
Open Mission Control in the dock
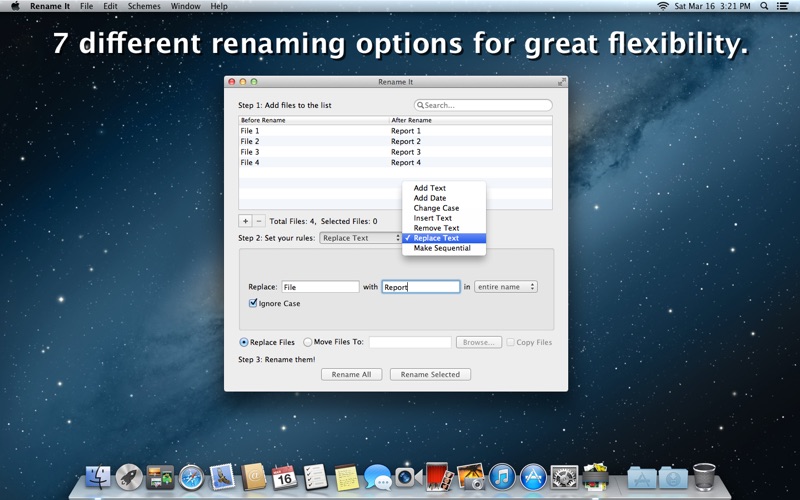[x=160, y=477]
